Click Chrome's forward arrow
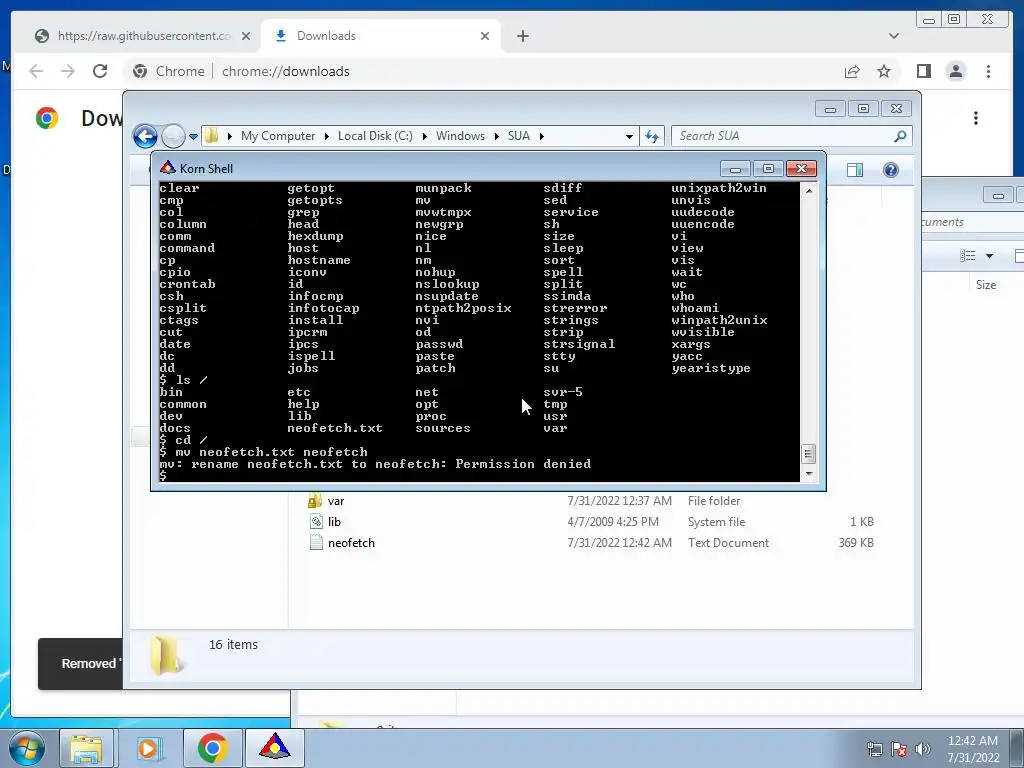Screen dimensions: 1024x768 [68, 71]
